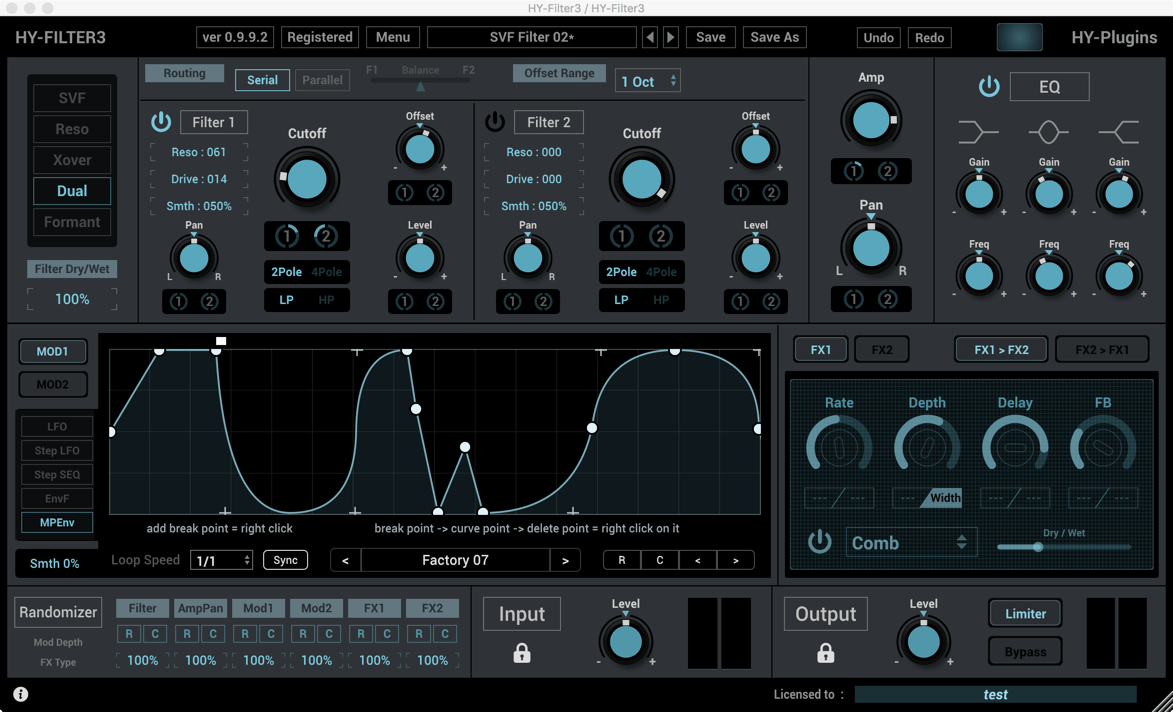
Task: Select the bell/peak band icon in the EQ
Action: tap(1048, 131)
